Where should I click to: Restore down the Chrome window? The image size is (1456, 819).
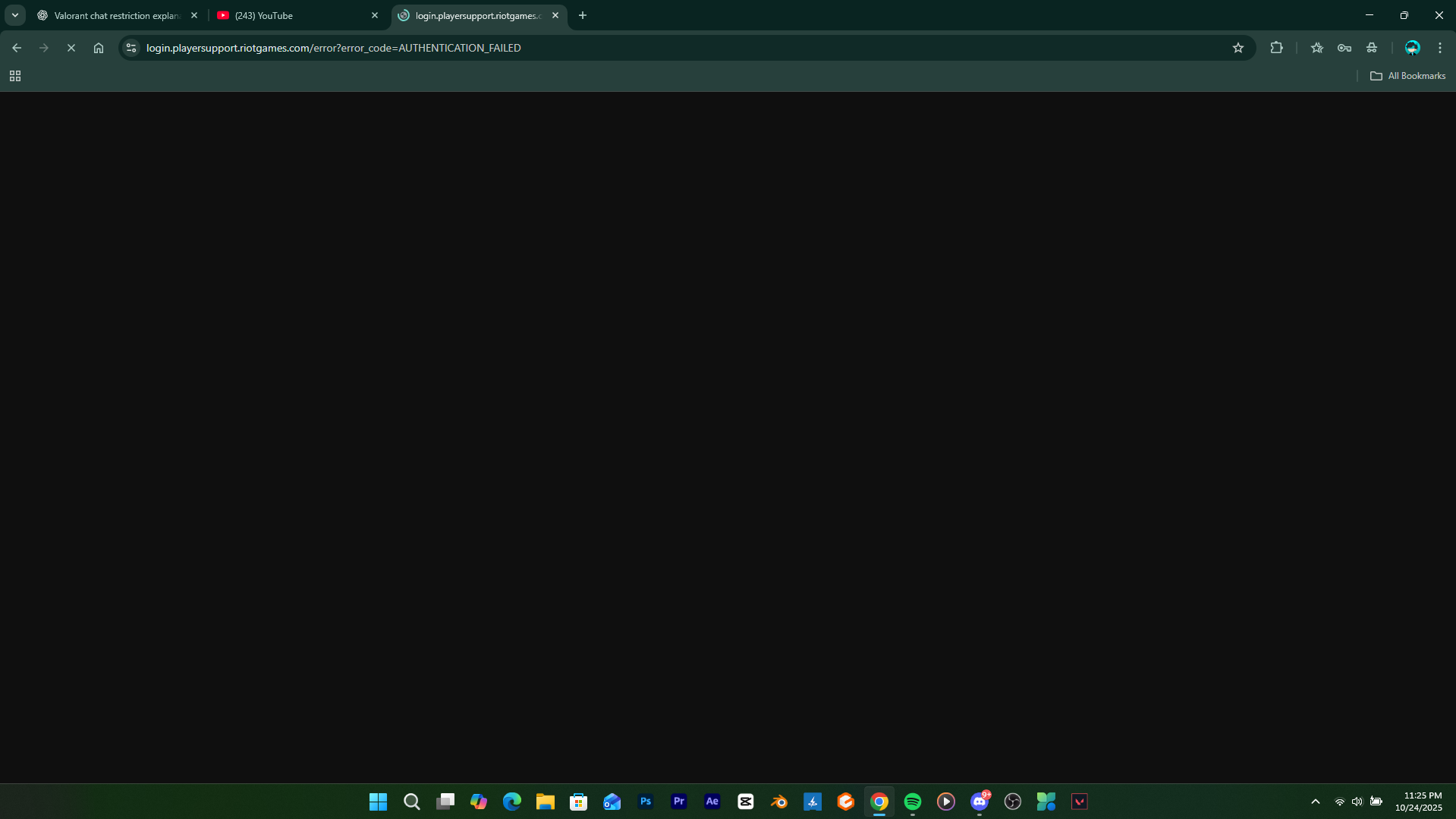pyautogui.click(x=1404, y=15)
